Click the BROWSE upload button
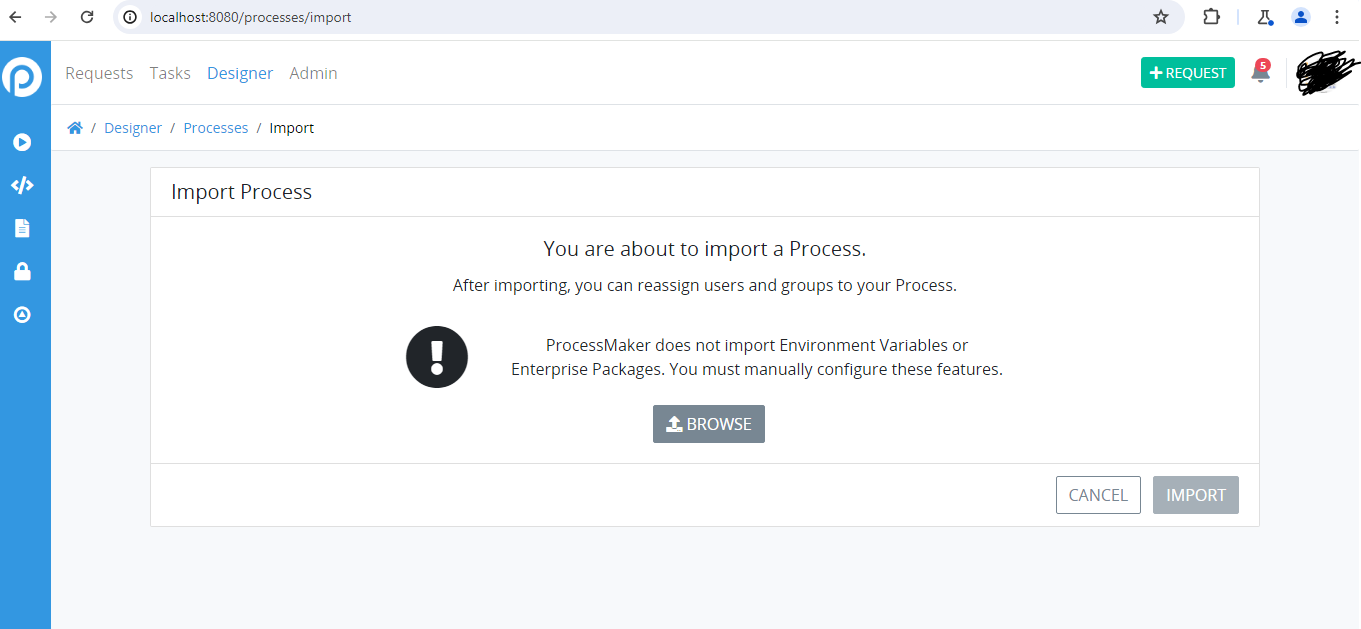The height and width of the screenshot is (629, 1361). (709, 424)
